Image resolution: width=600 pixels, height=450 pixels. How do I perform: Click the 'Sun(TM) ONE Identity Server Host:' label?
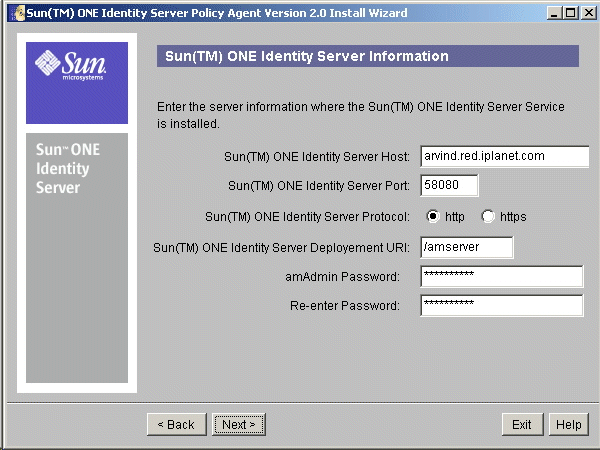317,157
